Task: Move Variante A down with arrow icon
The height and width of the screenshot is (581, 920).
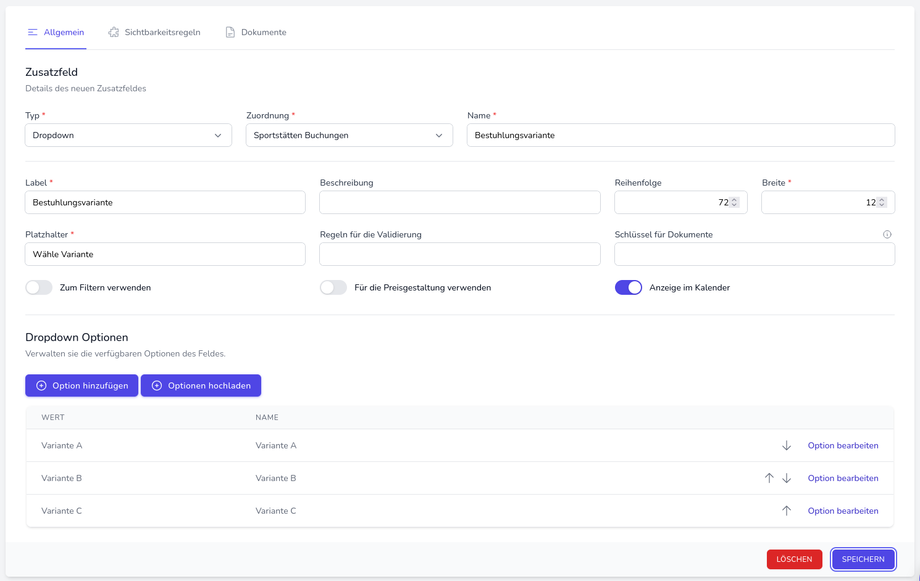Action: click(786, 446)
